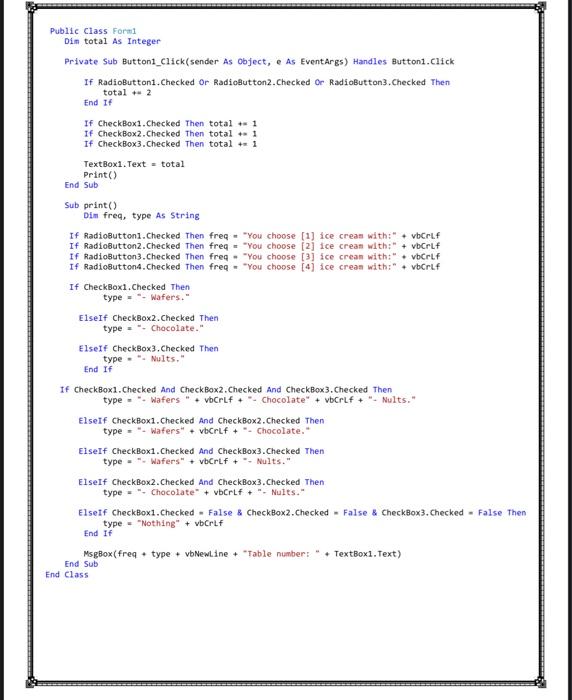Click the type line joining Wafers and Nults only
The width and height of the screenshot is (572, 700).
click(x=196, y=462)
